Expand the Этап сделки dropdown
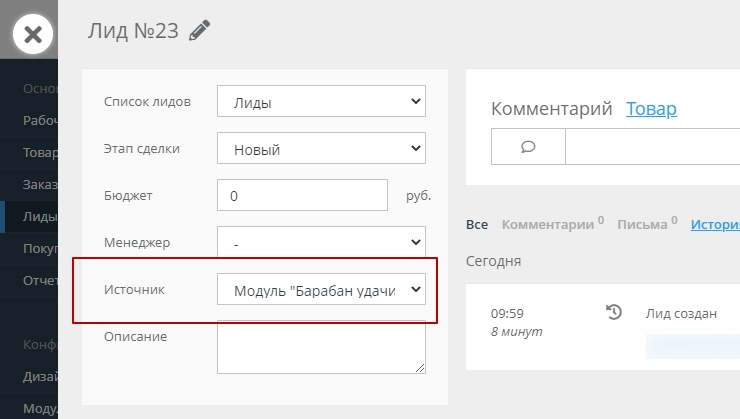 coord(321,149)
